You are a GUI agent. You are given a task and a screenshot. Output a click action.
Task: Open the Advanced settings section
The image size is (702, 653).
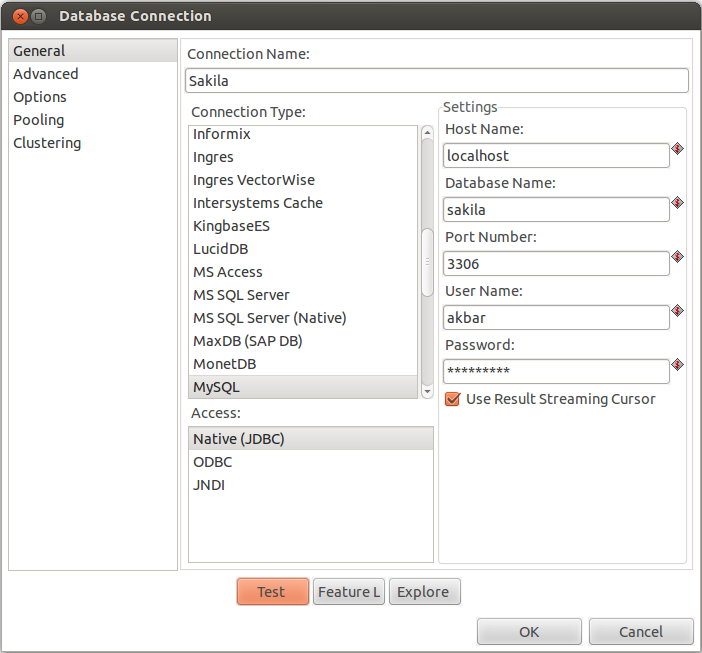[46, 74]
